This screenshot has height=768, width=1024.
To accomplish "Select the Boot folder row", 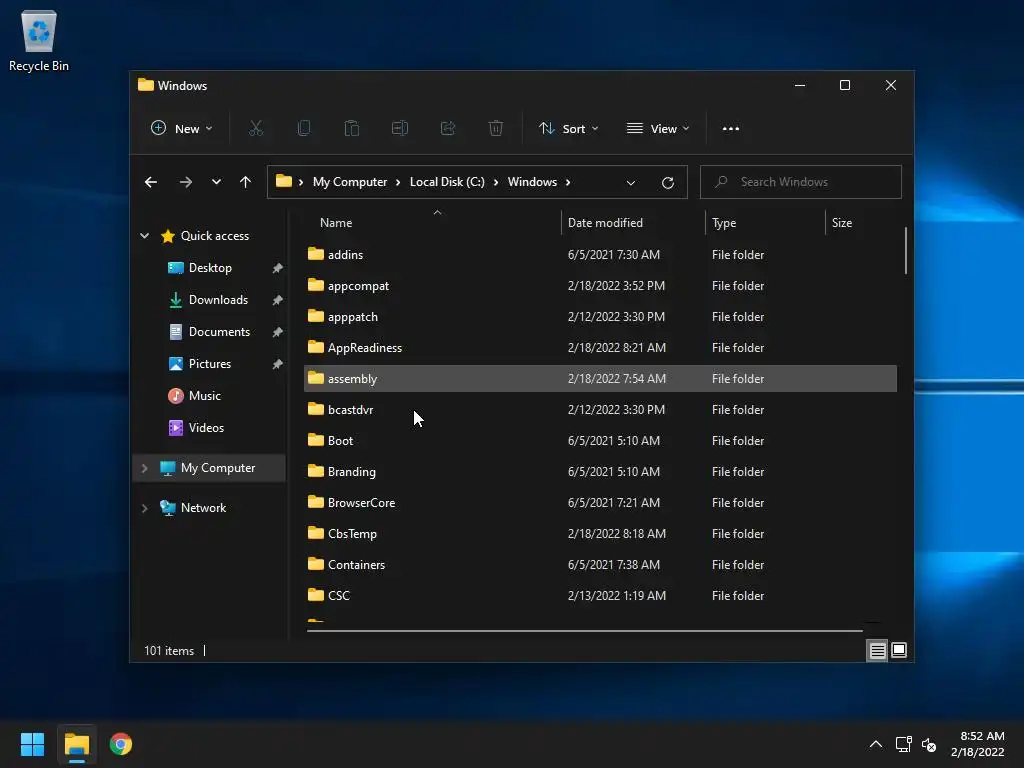I will point(600,441).
